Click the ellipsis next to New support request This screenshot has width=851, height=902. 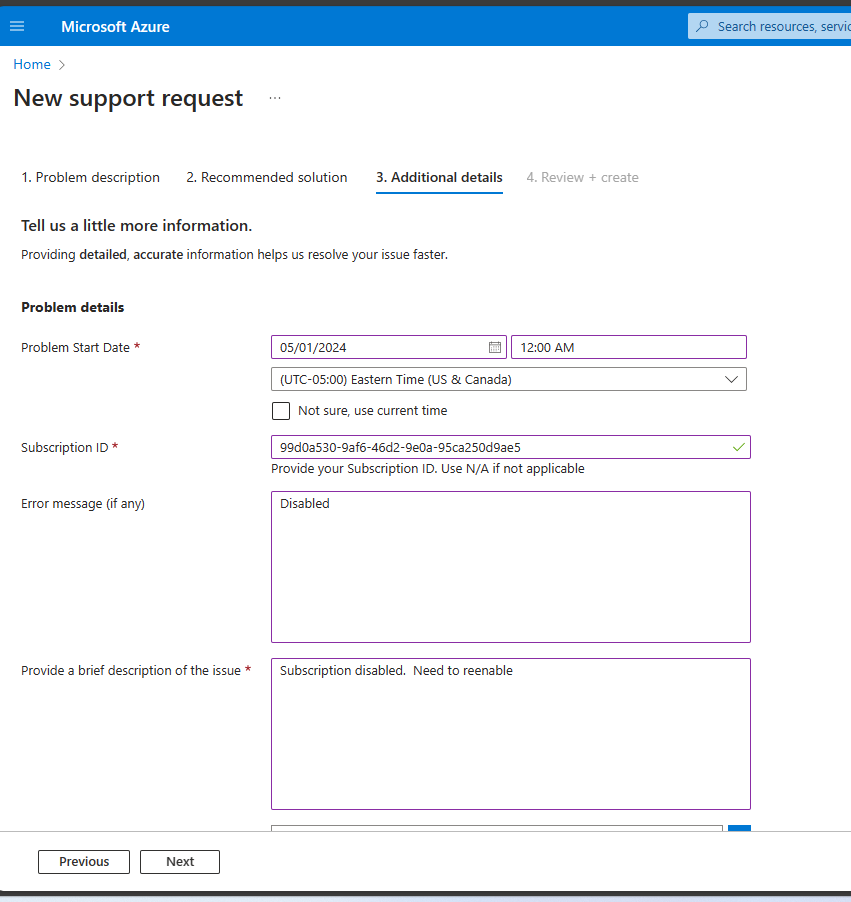click(275, 97)
